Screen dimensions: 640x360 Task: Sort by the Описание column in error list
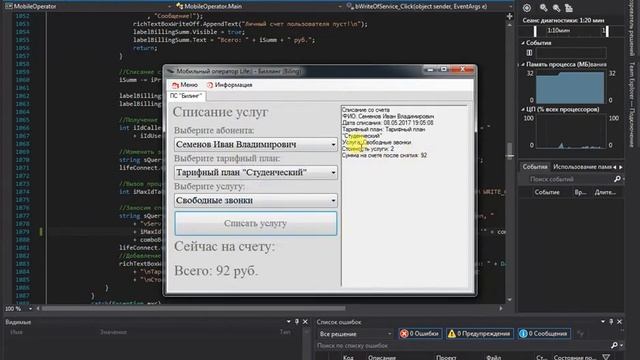[x=382, y=357]
